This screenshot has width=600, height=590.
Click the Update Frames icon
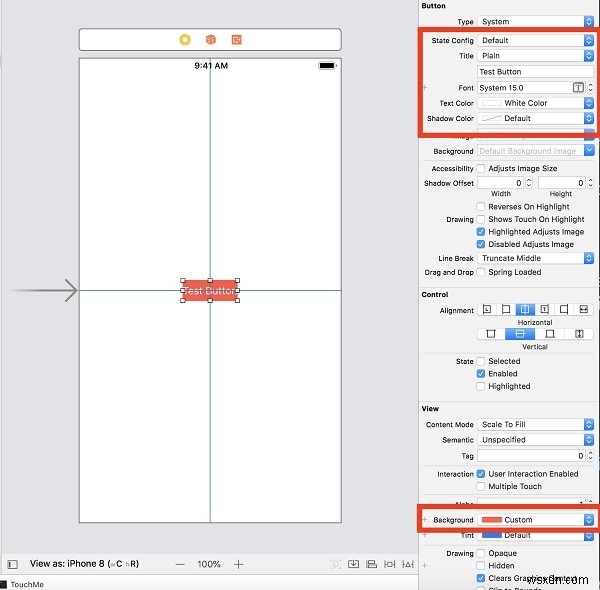[x=335, y=564]
